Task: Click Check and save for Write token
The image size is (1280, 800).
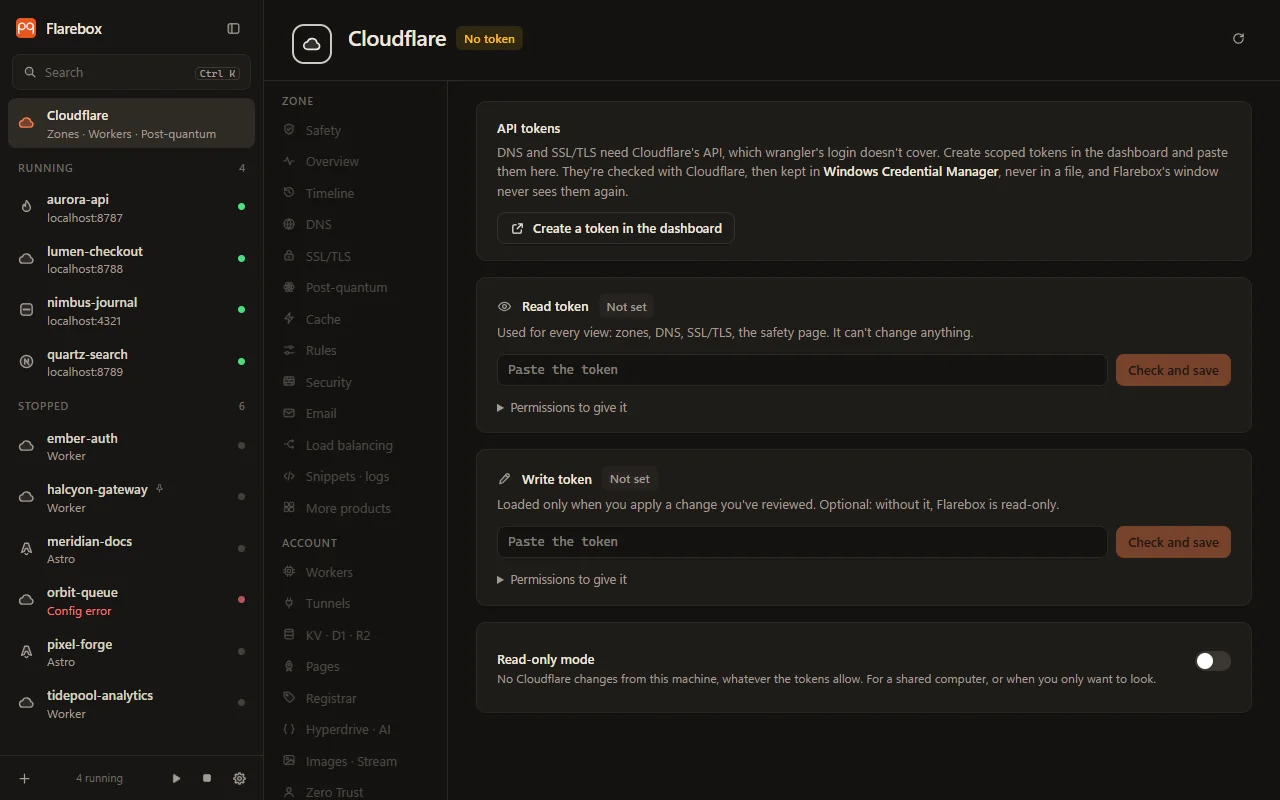Action: coord(1173,542)
